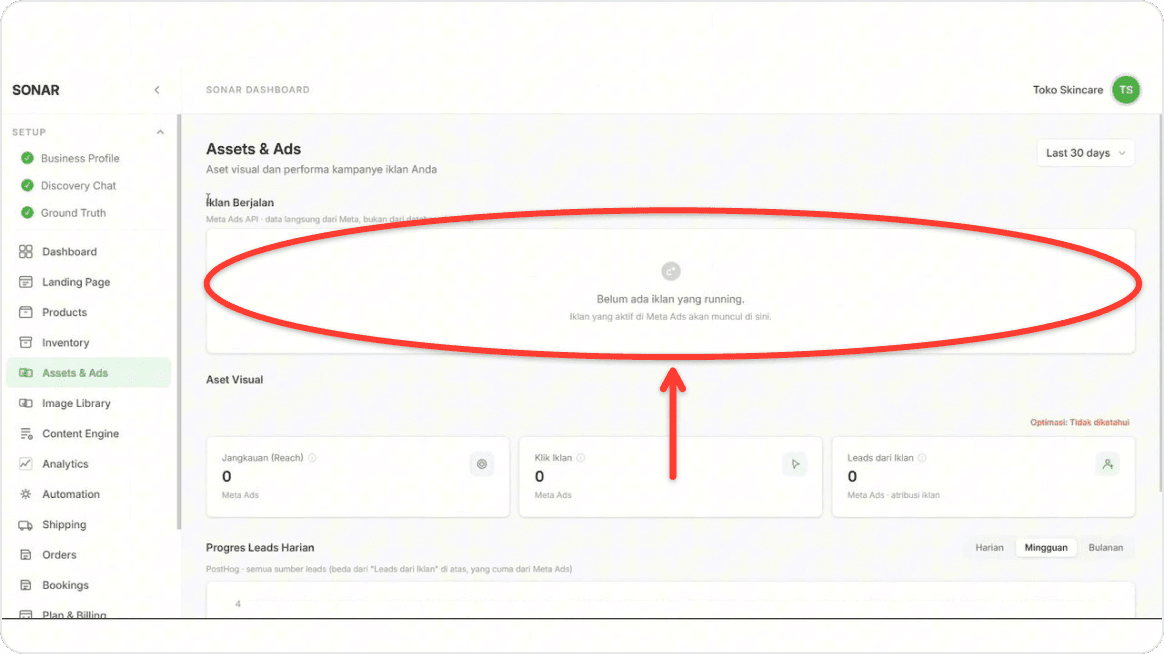
Task: Click the Image Library icon
Action: (26, 403)
